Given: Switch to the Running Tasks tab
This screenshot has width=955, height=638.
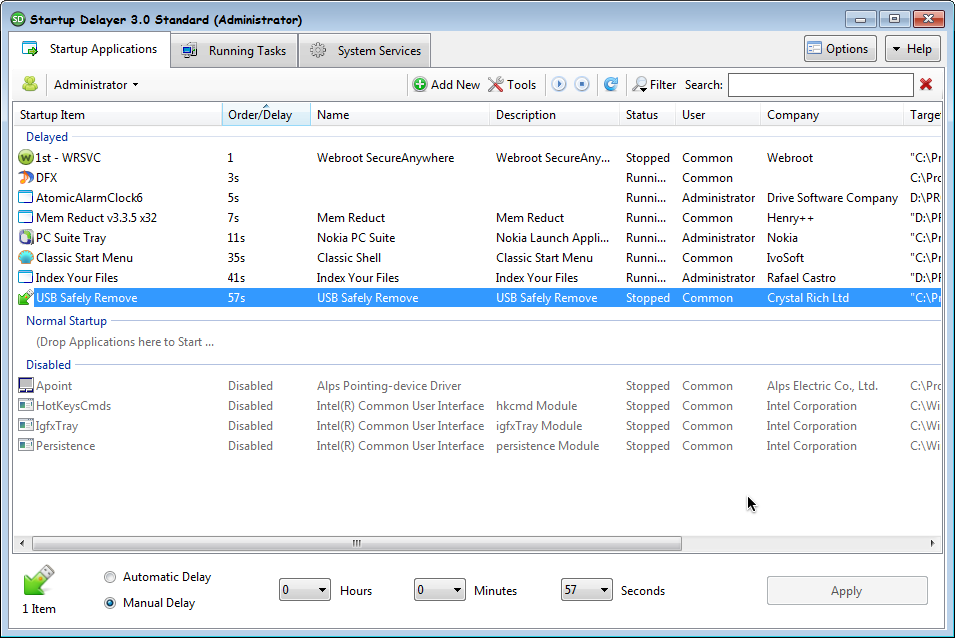Looking at the screenshot, I should click(x=234, y=51).
